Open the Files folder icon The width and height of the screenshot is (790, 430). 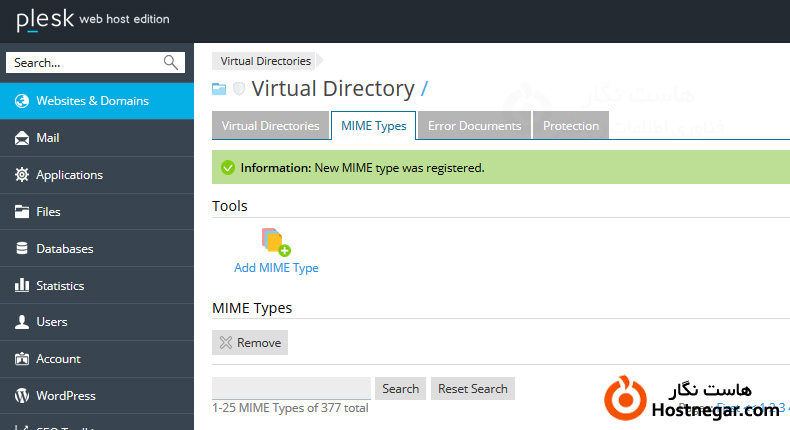coord(21,212)
